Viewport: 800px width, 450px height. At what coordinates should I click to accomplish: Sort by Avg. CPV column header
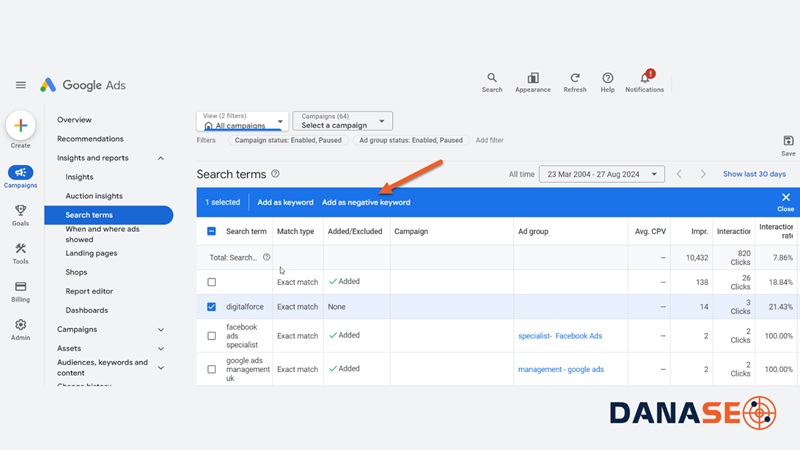pos(650,231)
